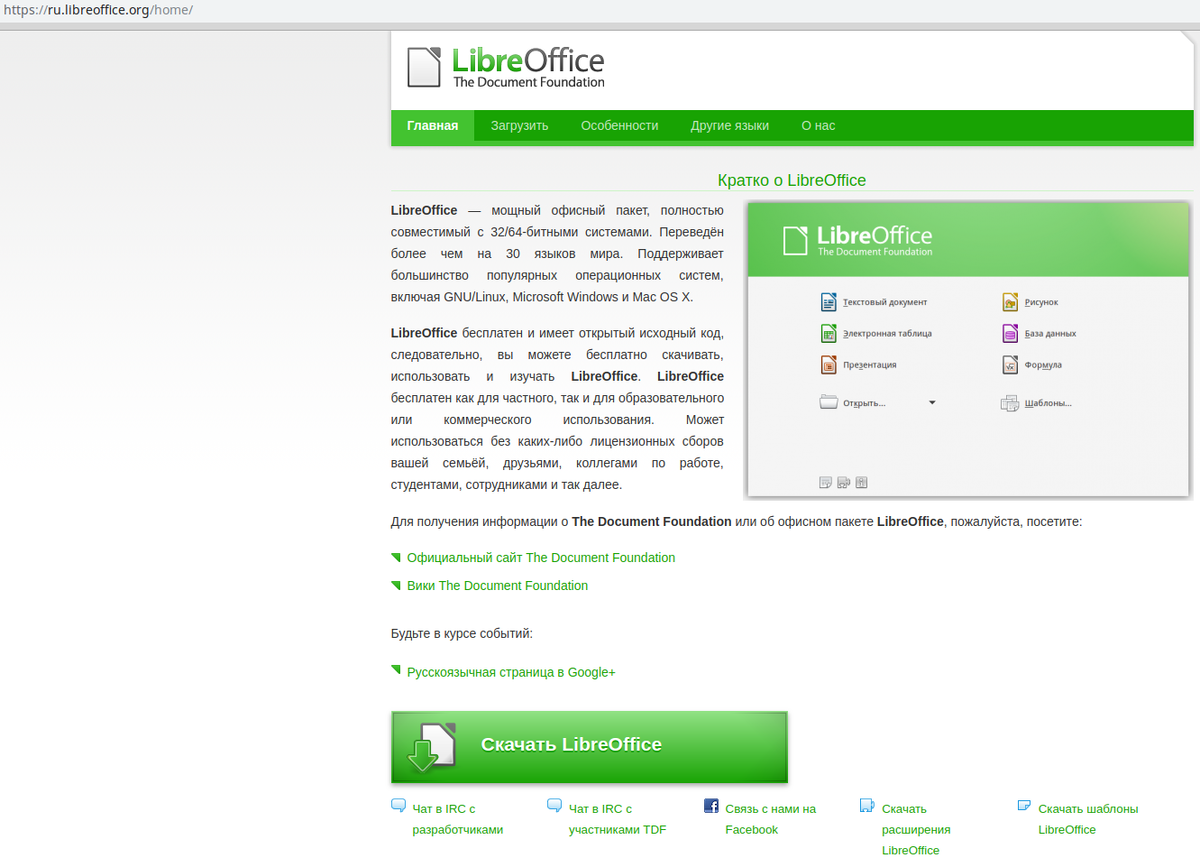The image size is (1200, 858).
Task: Click the browser address bar URL
Action: coord(96,10)
